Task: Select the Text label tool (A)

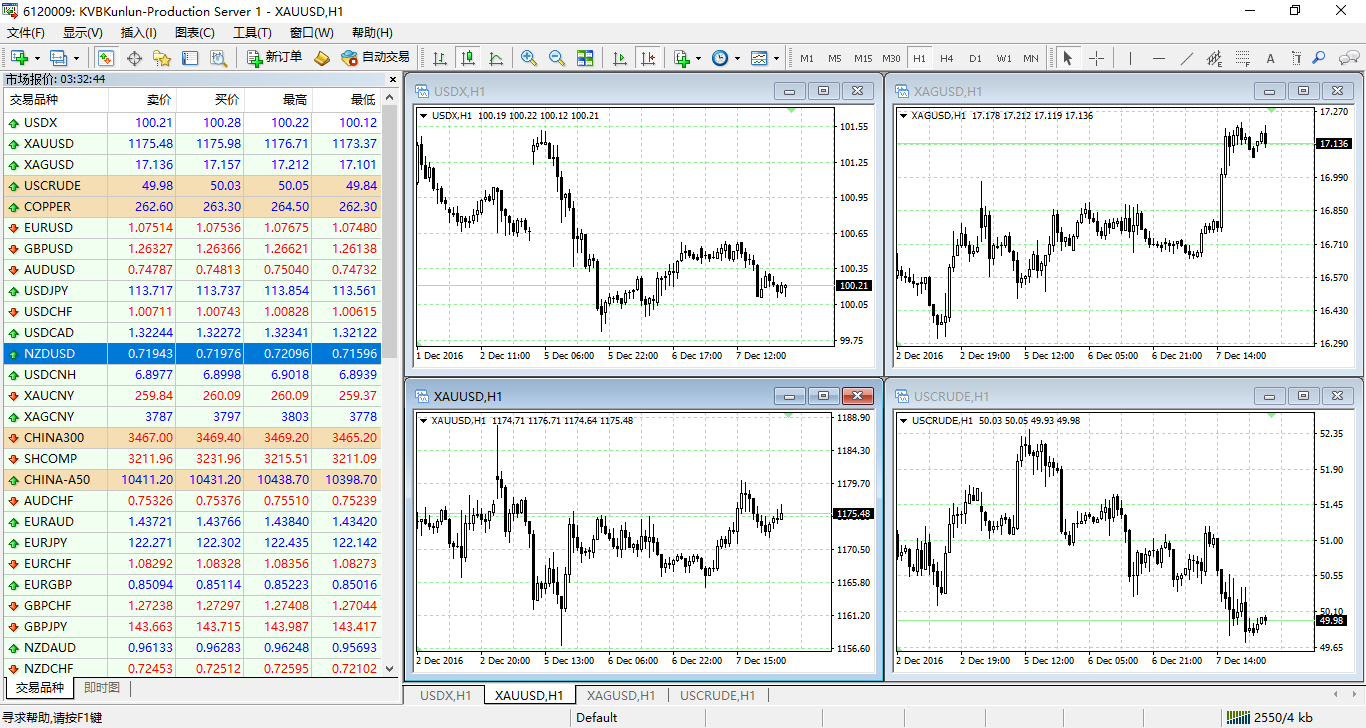Action: click(1270, 58)
